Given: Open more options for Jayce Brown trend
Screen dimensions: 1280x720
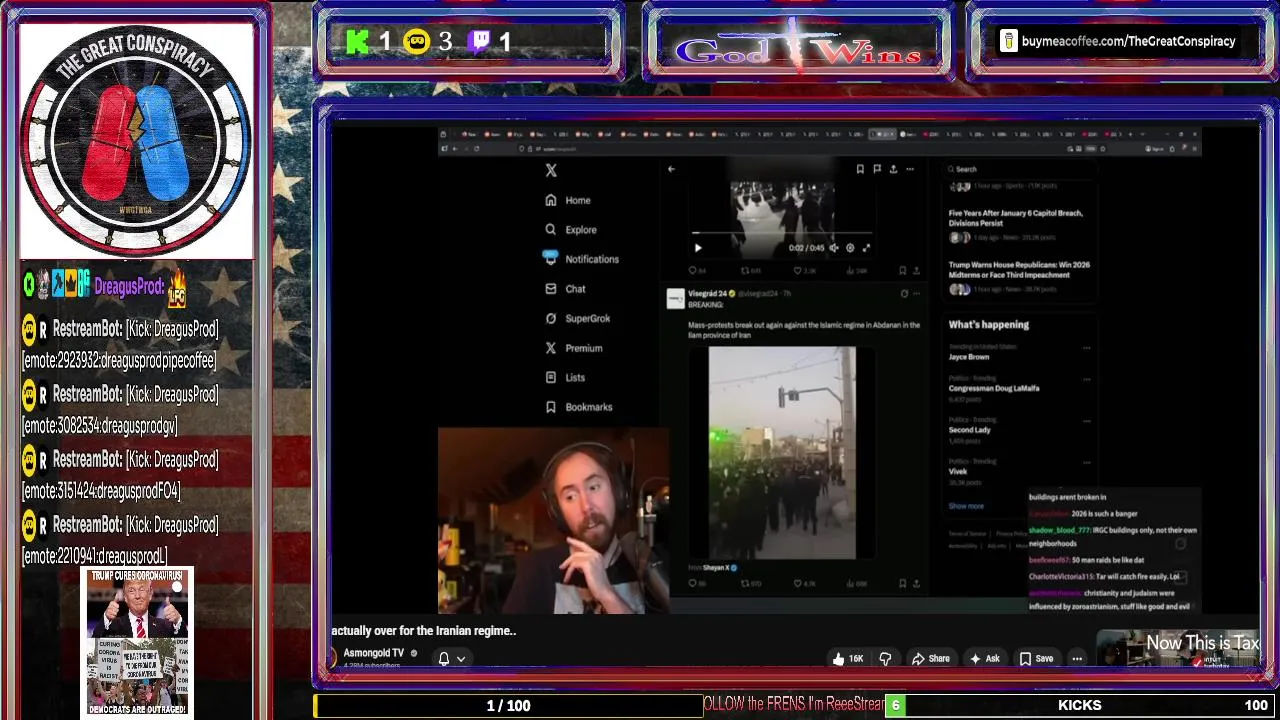Looking at the screenshot, I should pos(1086,348).
